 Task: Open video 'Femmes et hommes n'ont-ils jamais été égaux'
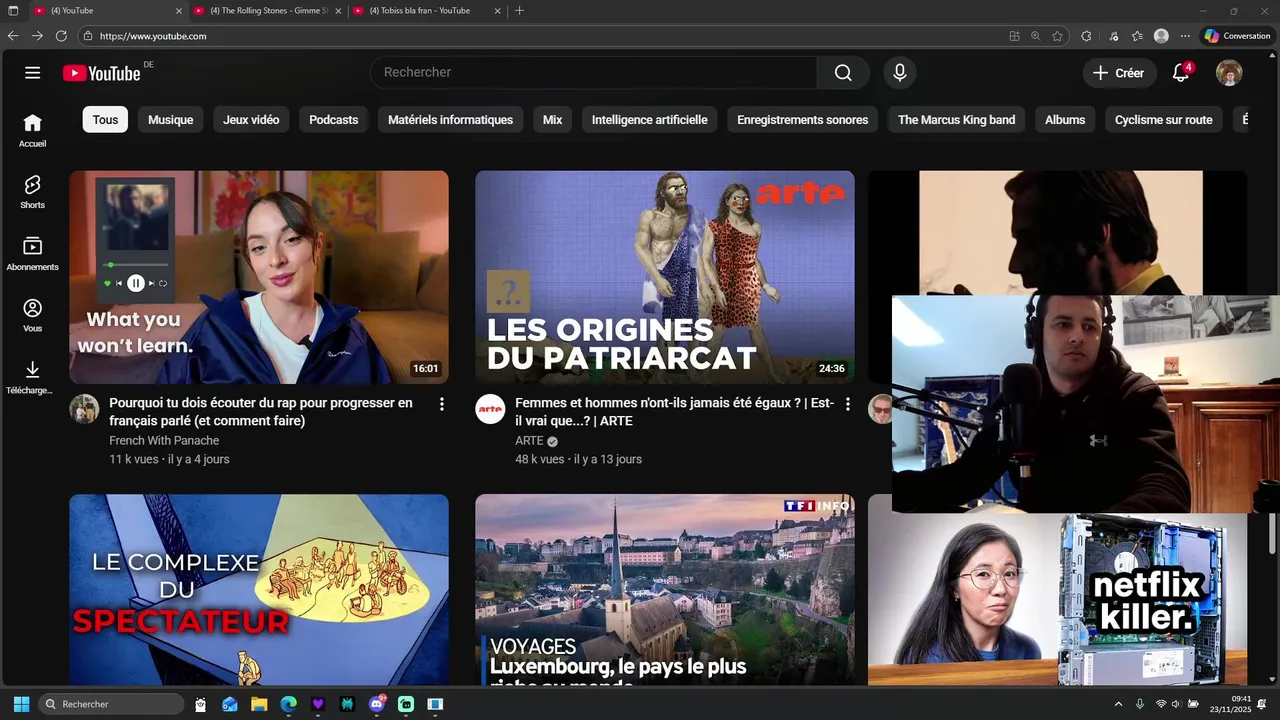click(674, 412)
